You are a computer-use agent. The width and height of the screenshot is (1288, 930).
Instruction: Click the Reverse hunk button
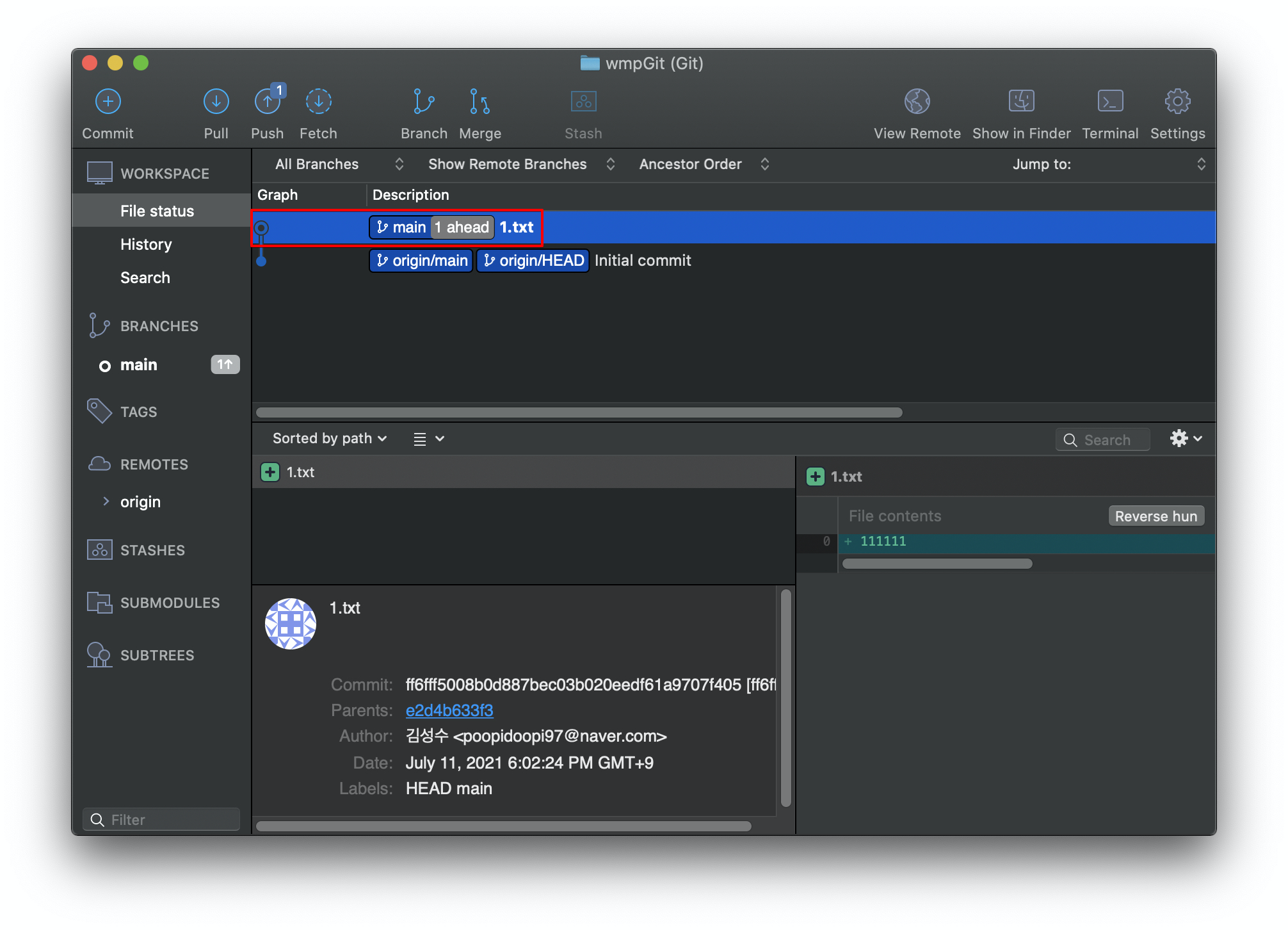point(1155,516)
